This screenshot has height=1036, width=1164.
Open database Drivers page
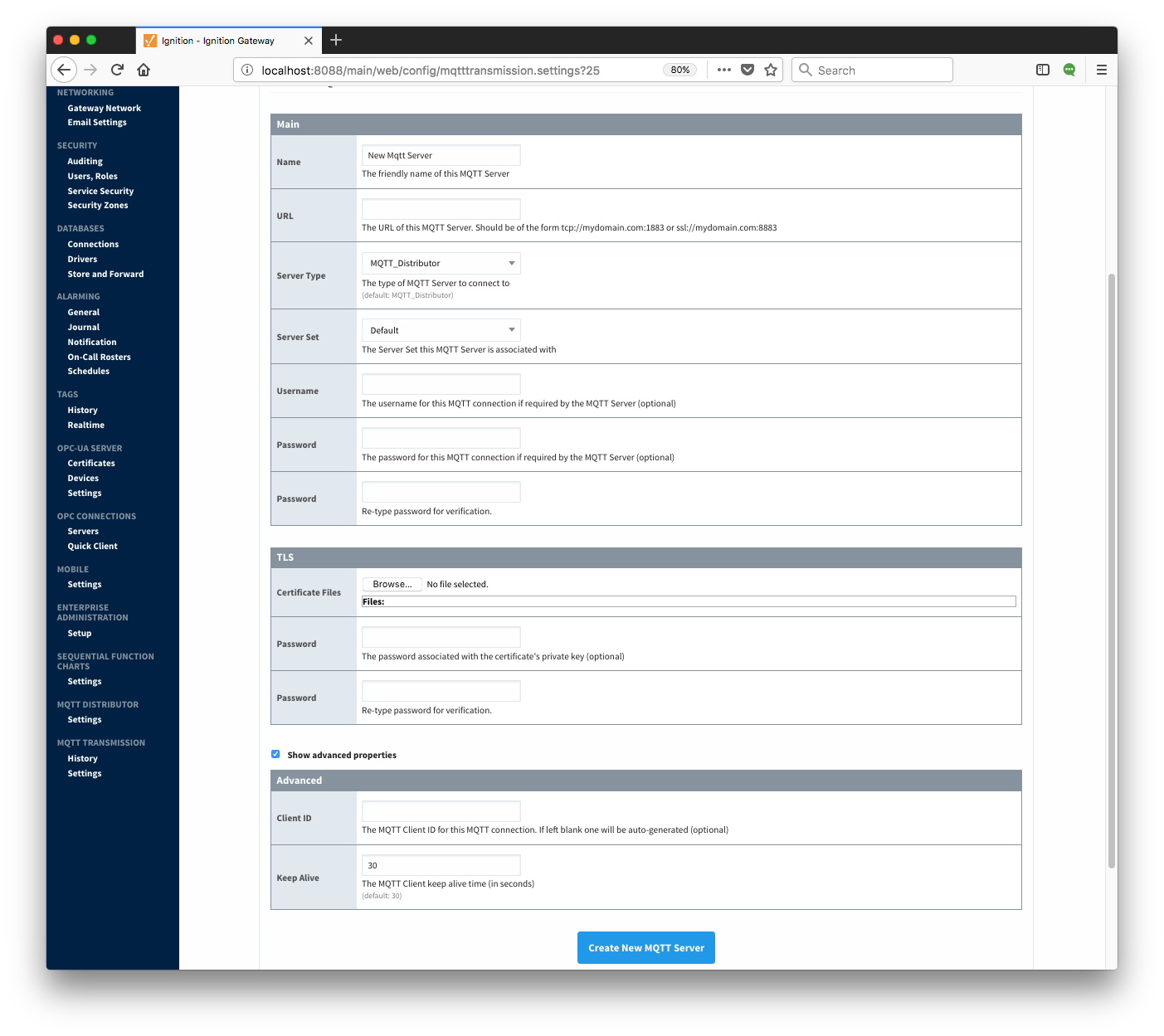(x=82, y=259)
